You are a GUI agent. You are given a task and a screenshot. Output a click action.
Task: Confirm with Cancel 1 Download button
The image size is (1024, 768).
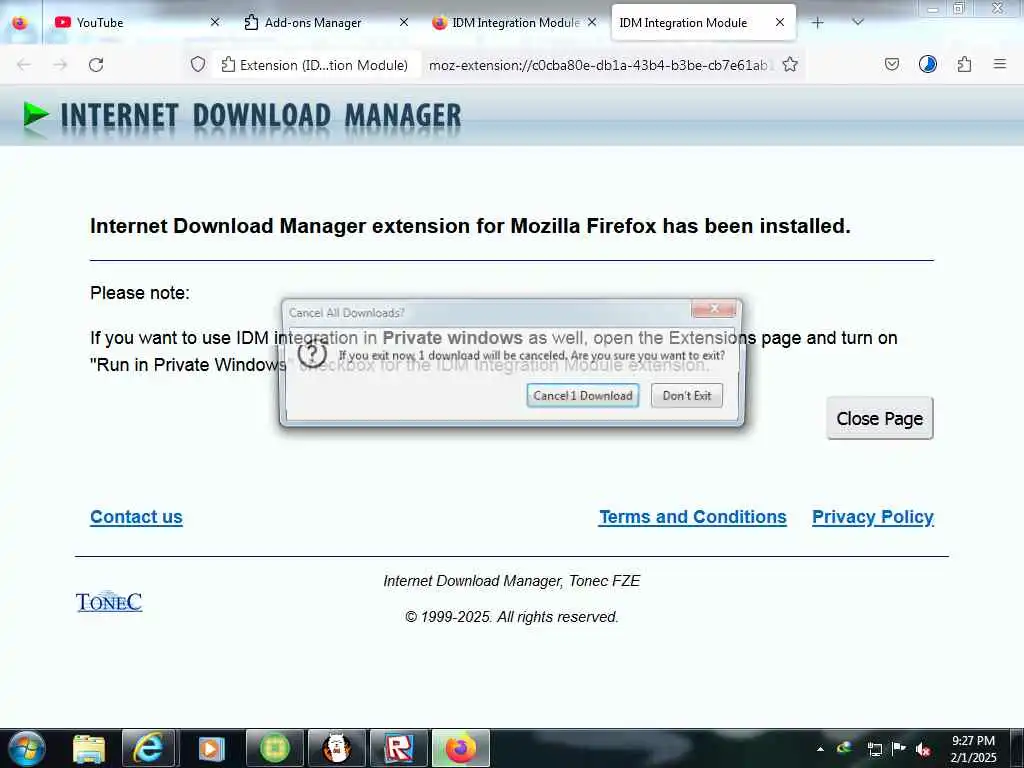[583, 395]
